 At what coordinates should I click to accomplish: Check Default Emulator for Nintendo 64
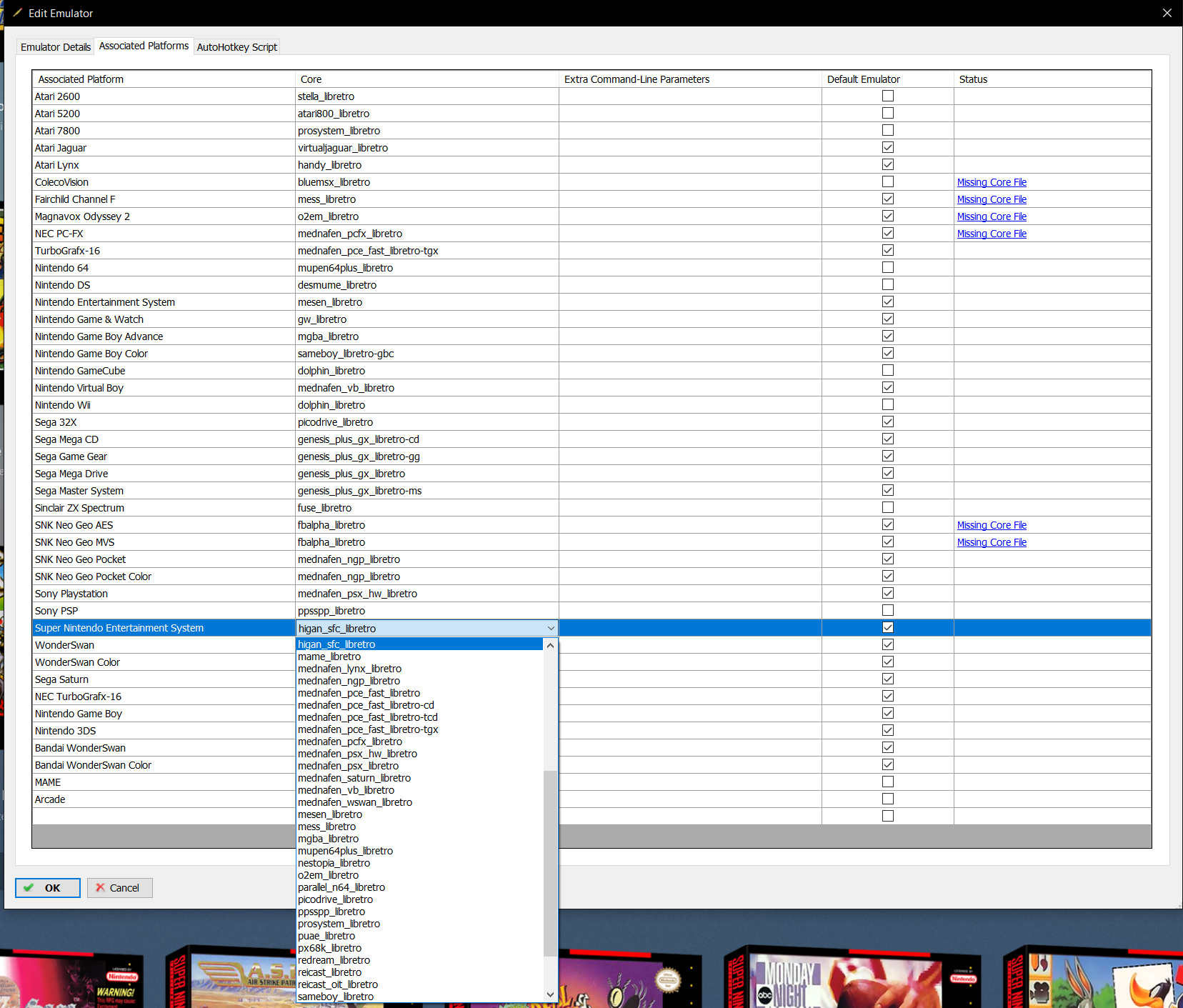pyautogui.click(x=888, y=267)
